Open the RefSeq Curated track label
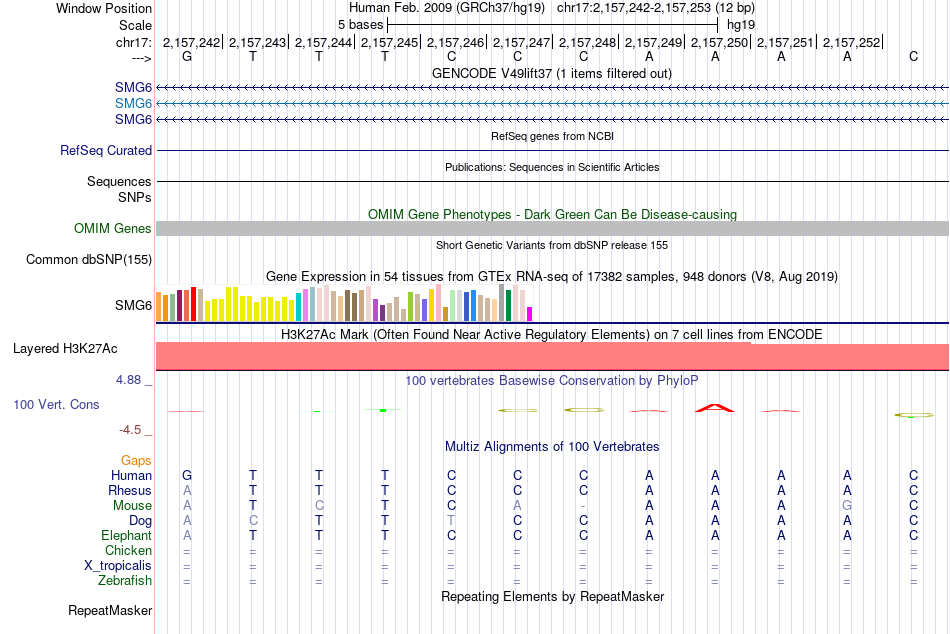950x634 pixels. click(x=106, y=150)
